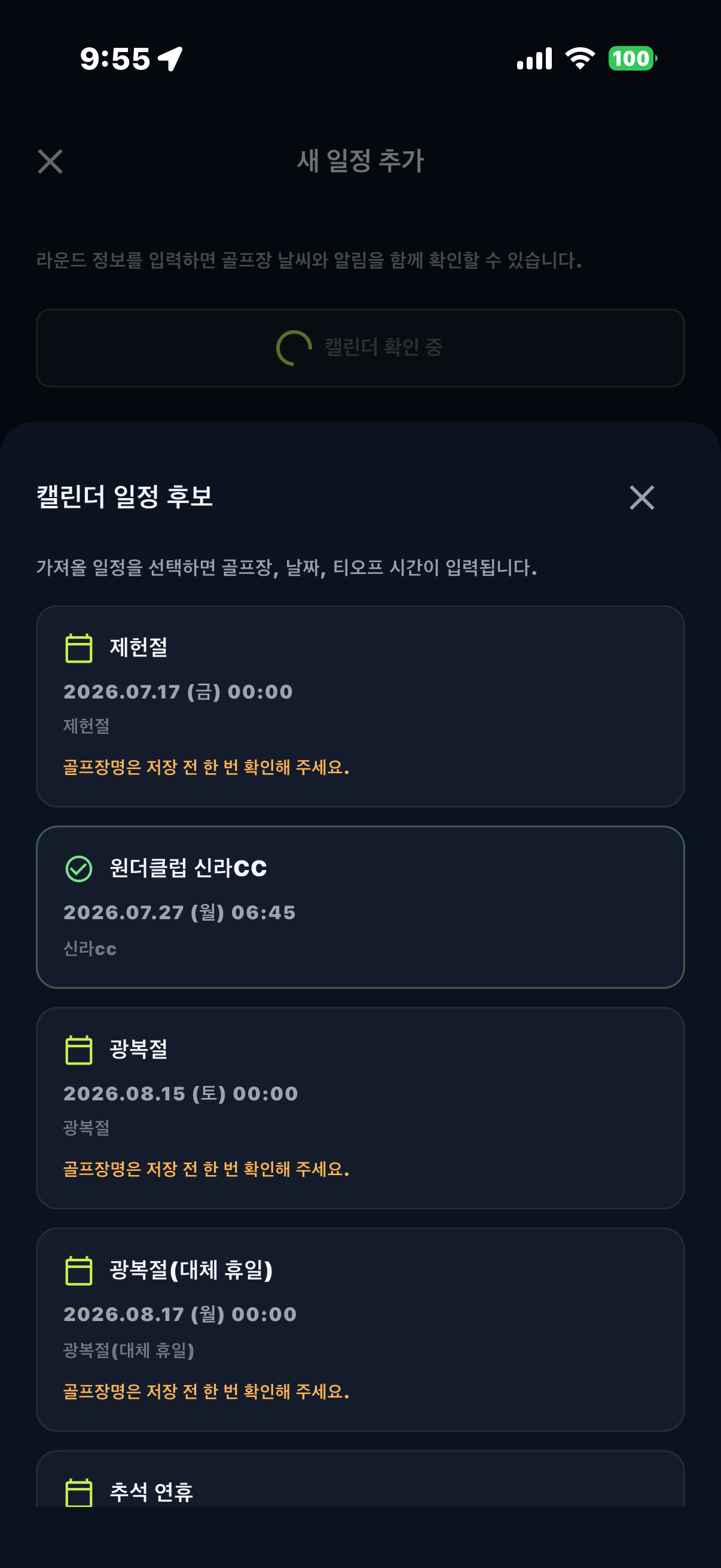The image size is (721, 1568).
Task: Tap the orange golf course warning under 제헌절
Action: [206, 766]
